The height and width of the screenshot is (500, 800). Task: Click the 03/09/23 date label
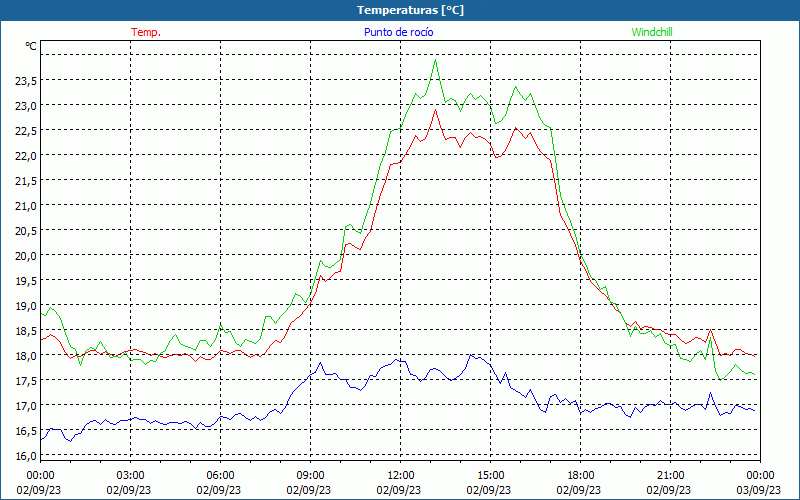[760, 490]
